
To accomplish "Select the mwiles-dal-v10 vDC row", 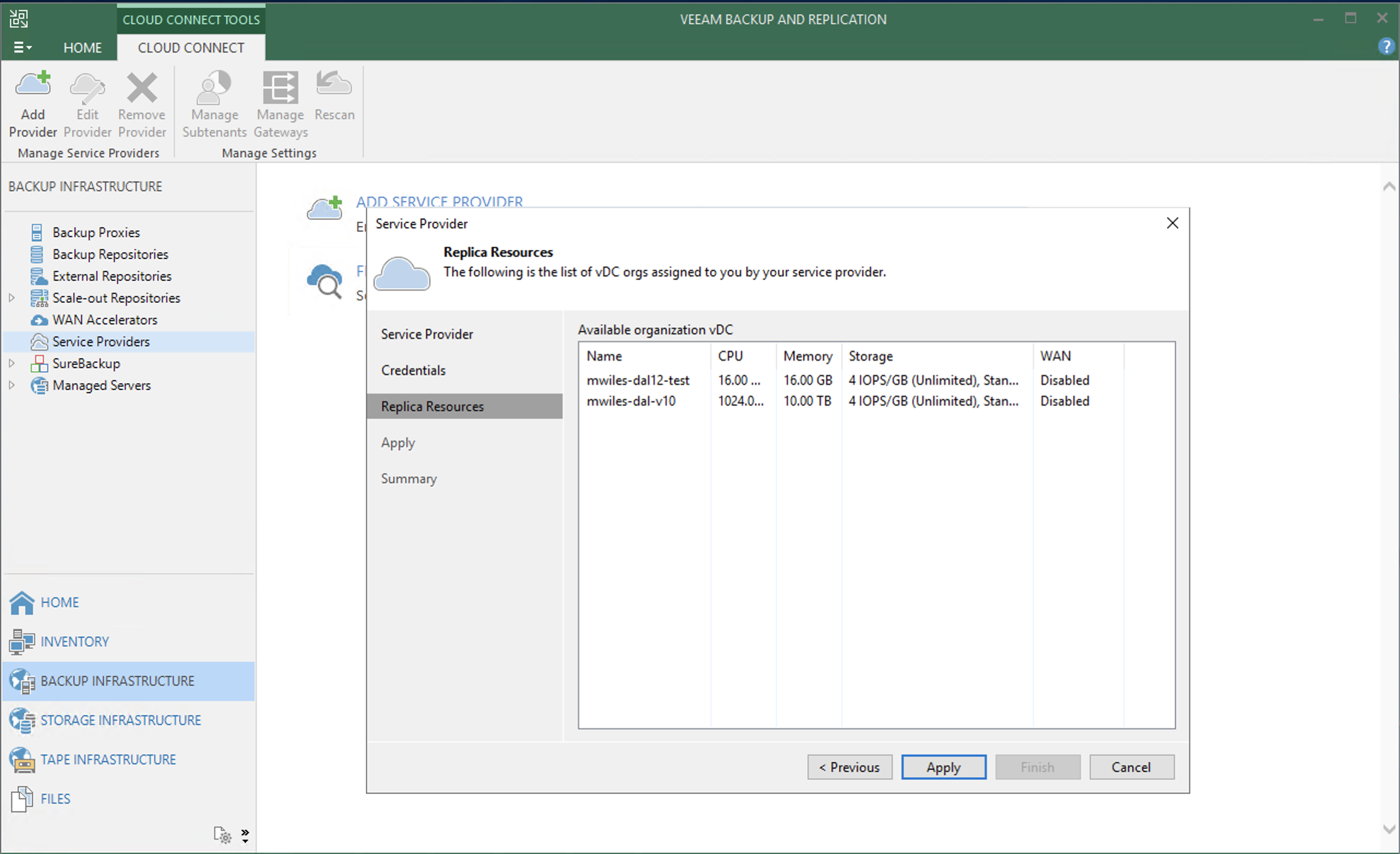I will tap(631, 401).
